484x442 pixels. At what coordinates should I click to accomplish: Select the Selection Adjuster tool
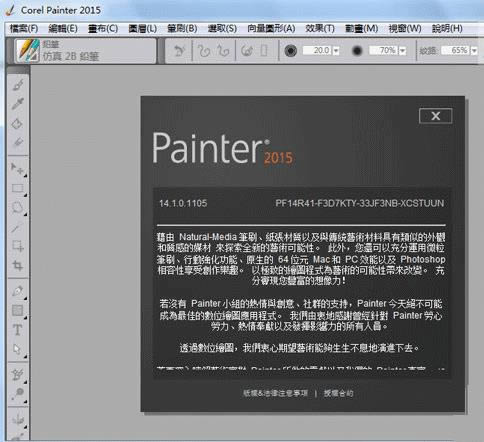[x=17, y=246]
